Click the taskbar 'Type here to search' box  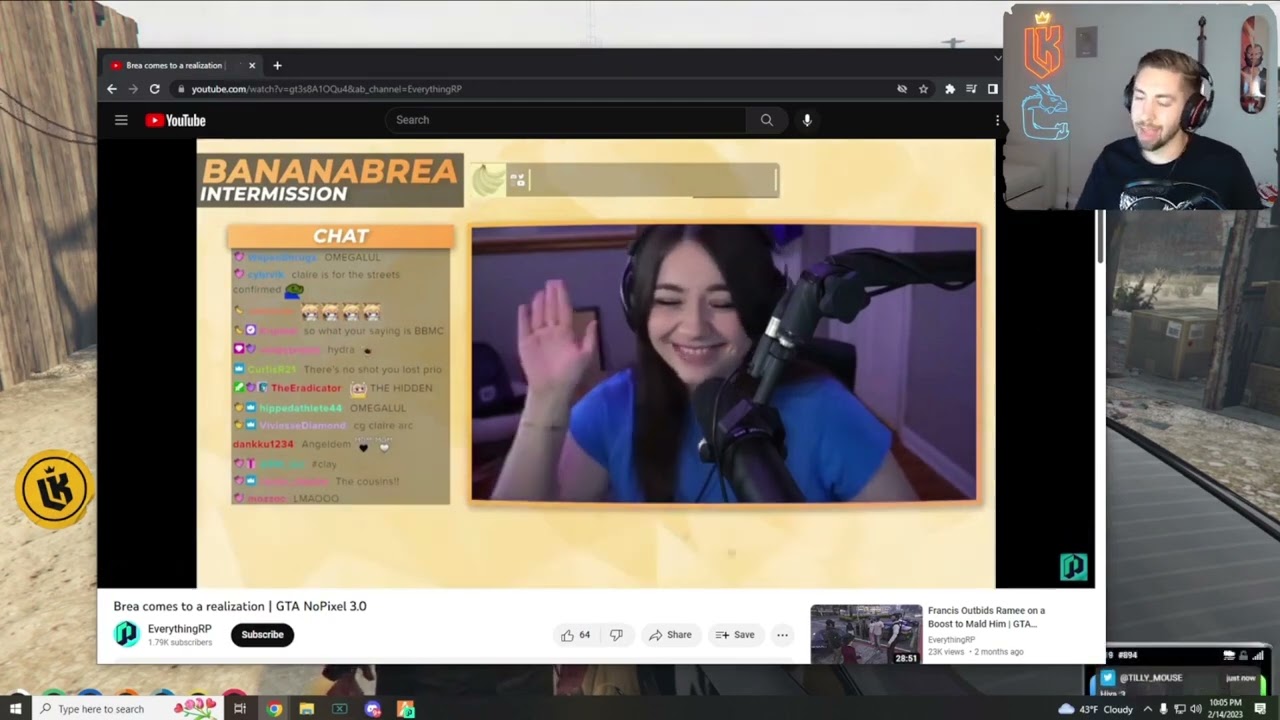[x=128, y=709]
